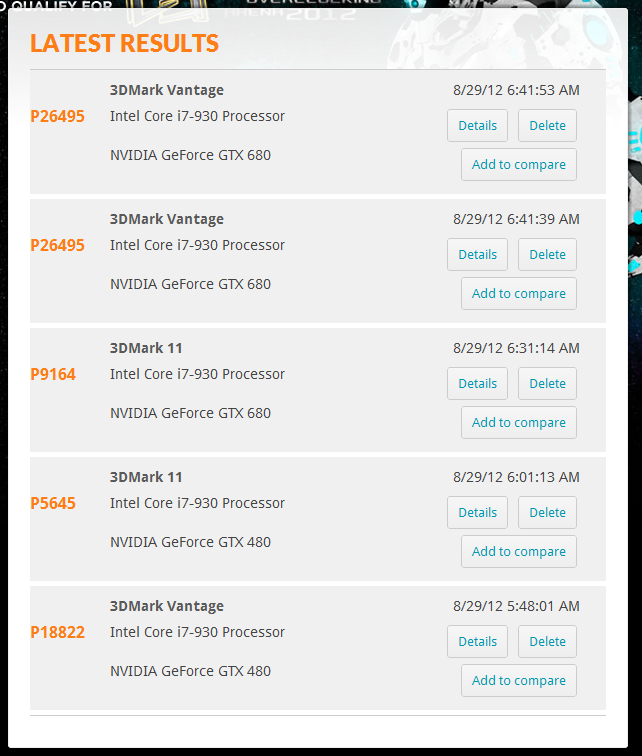Delete the P18822 3DMark Vantage result
642x756 pixels.
click(x=547, y=641)
